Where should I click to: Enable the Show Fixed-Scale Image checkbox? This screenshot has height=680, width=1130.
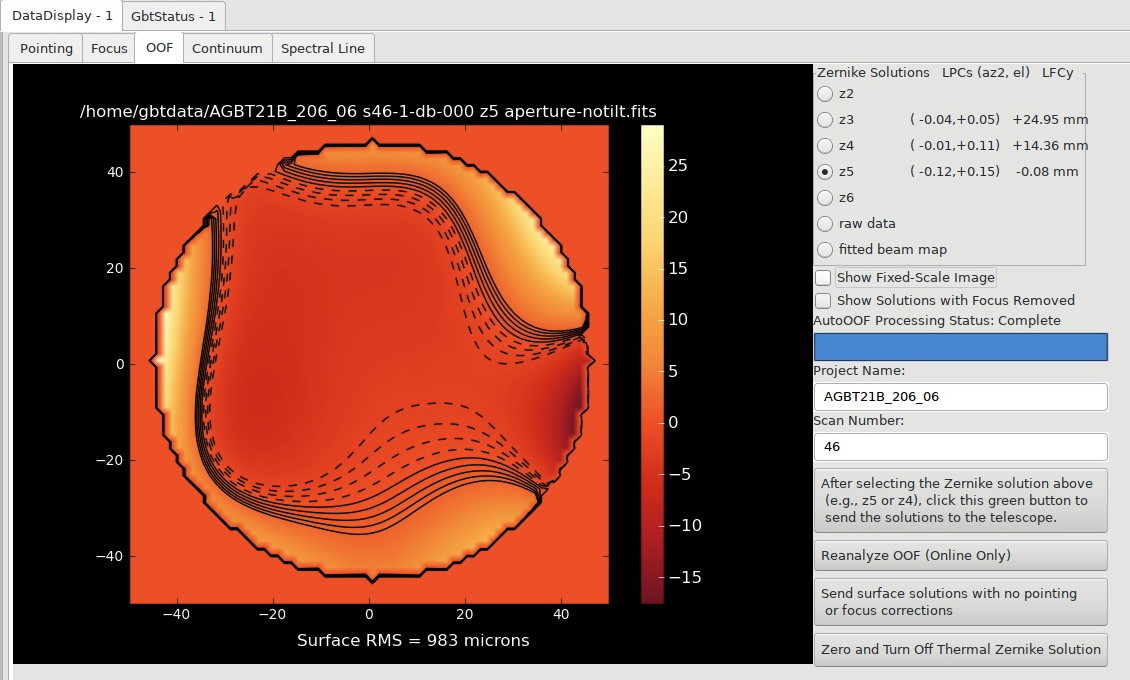823,277
